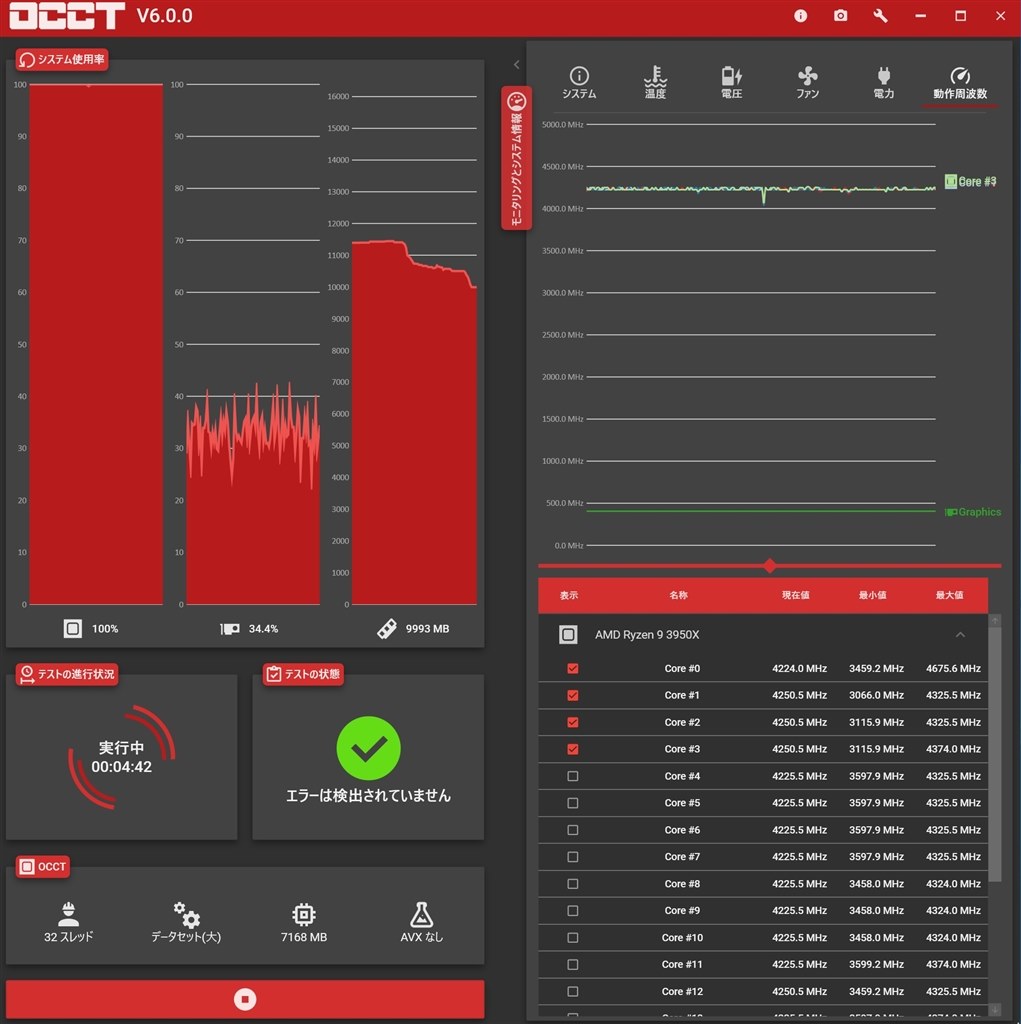Click the エラーは検出されていません message

pos(368,795)
